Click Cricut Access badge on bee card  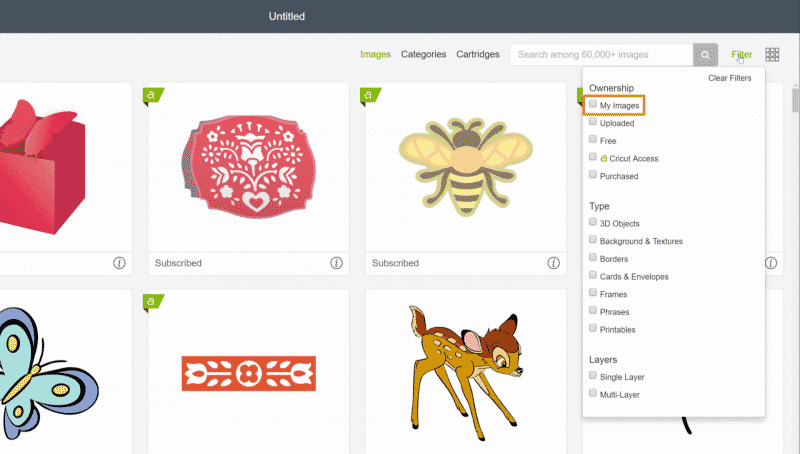[370, 96]
